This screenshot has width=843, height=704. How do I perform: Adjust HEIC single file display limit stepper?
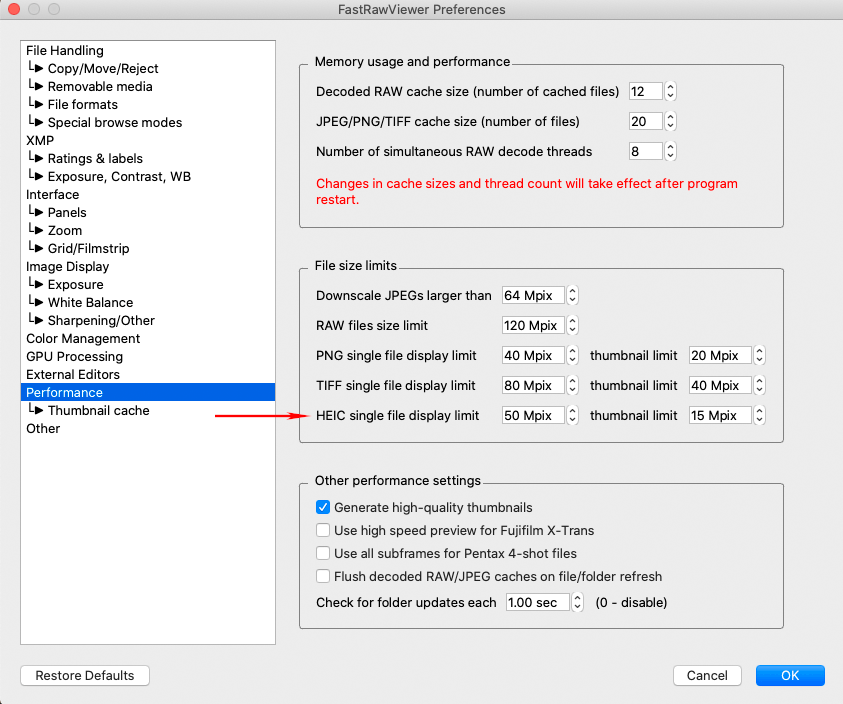point(573,416)
